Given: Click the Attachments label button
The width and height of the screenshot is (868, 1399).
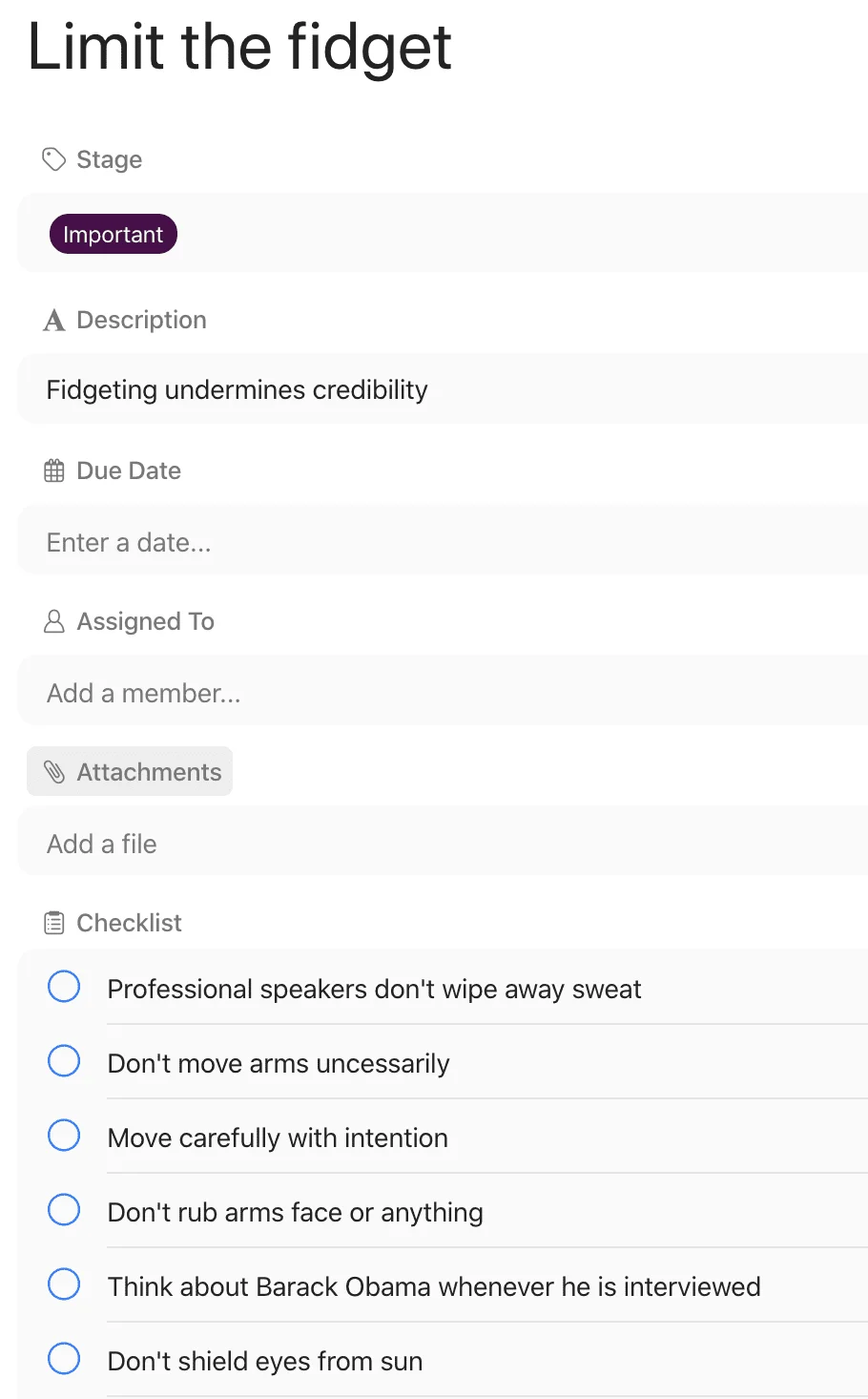Looking at the screenshot, I should 130,771.
